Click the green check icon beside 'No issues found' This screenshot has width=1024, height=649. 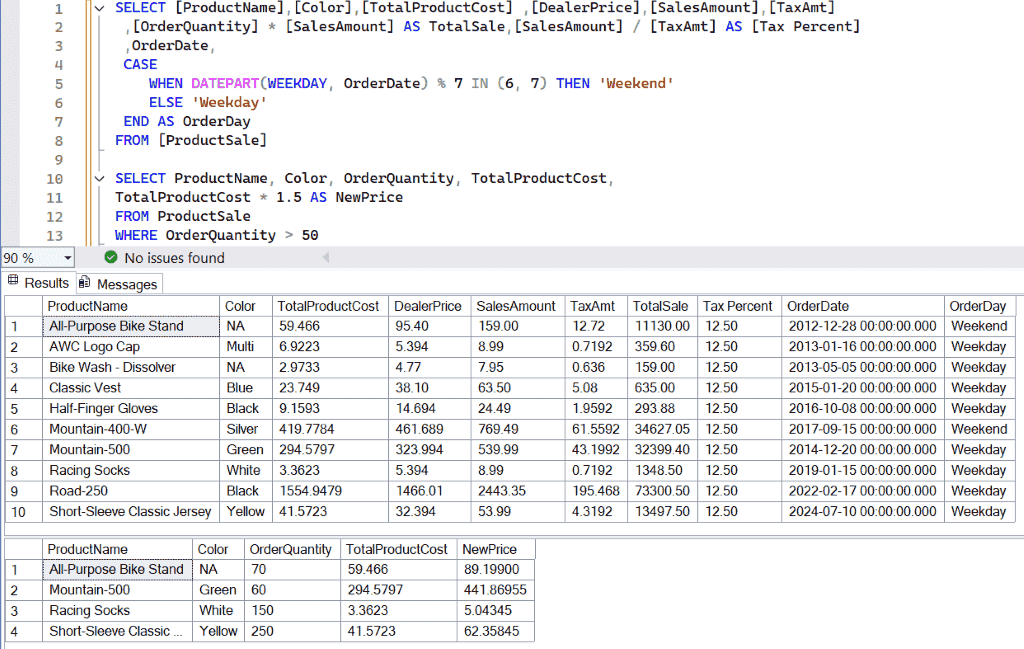click(110, 257)
